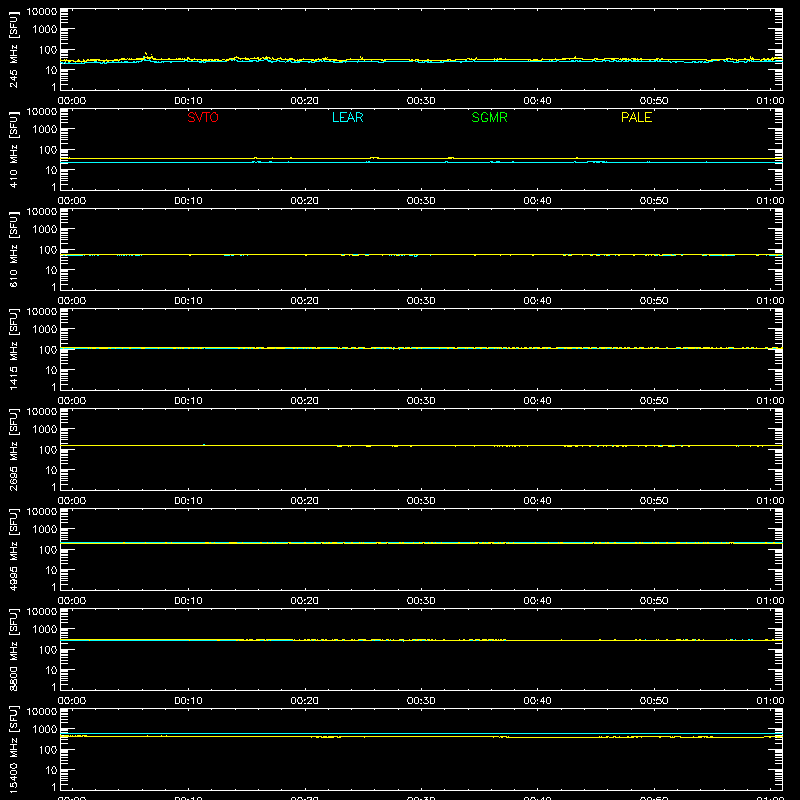Click 00:50 time label under 410 MHz plot
Viewport: 800px width, 800px height.
(654, 201)
